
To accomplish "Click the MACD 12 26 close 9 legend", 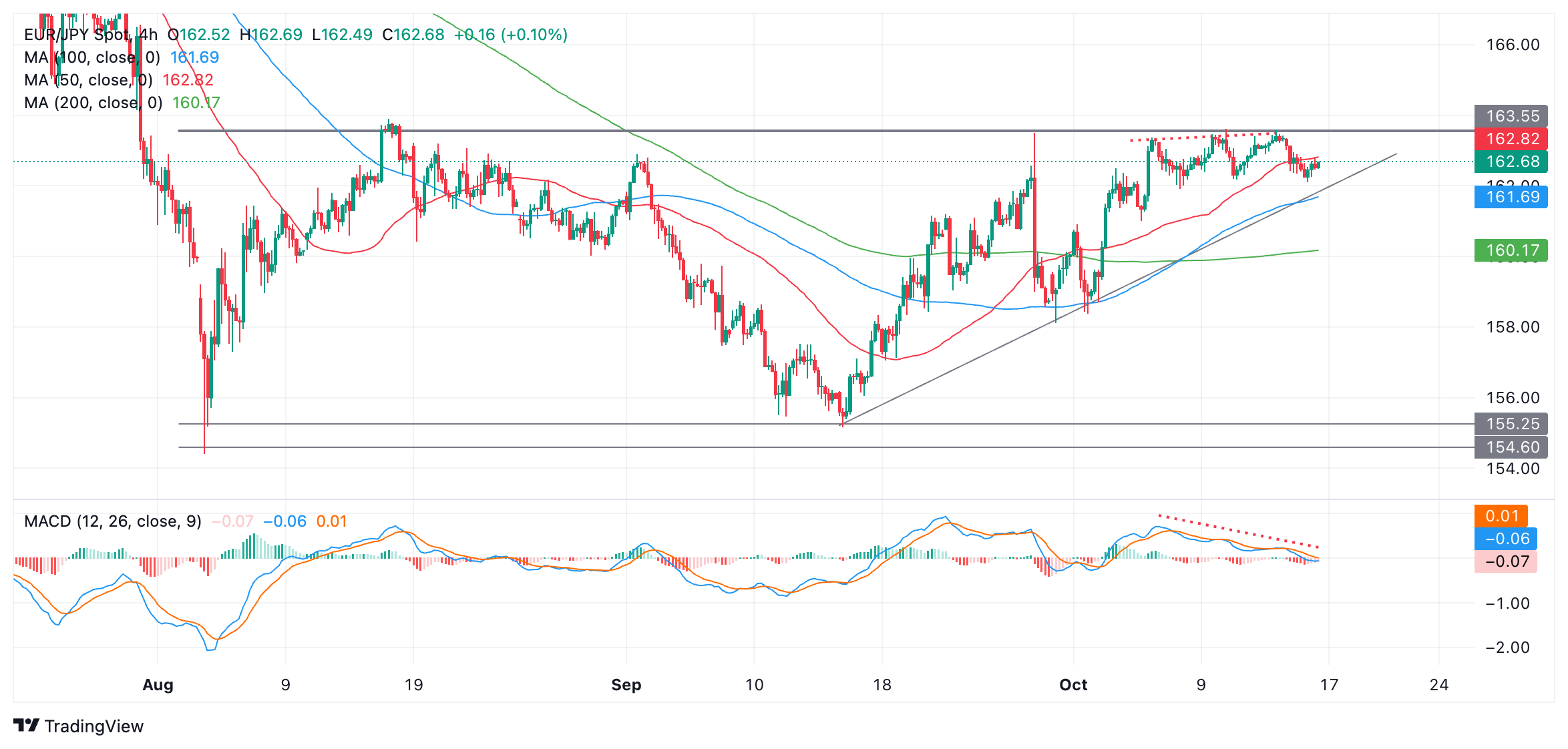I will (113, 521).
